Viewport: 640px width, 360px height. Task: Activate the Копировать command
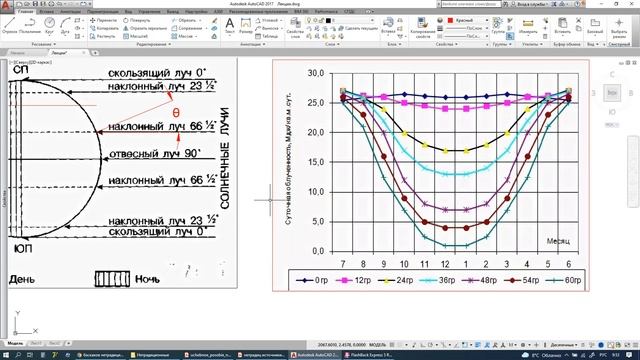coord(104,28)
